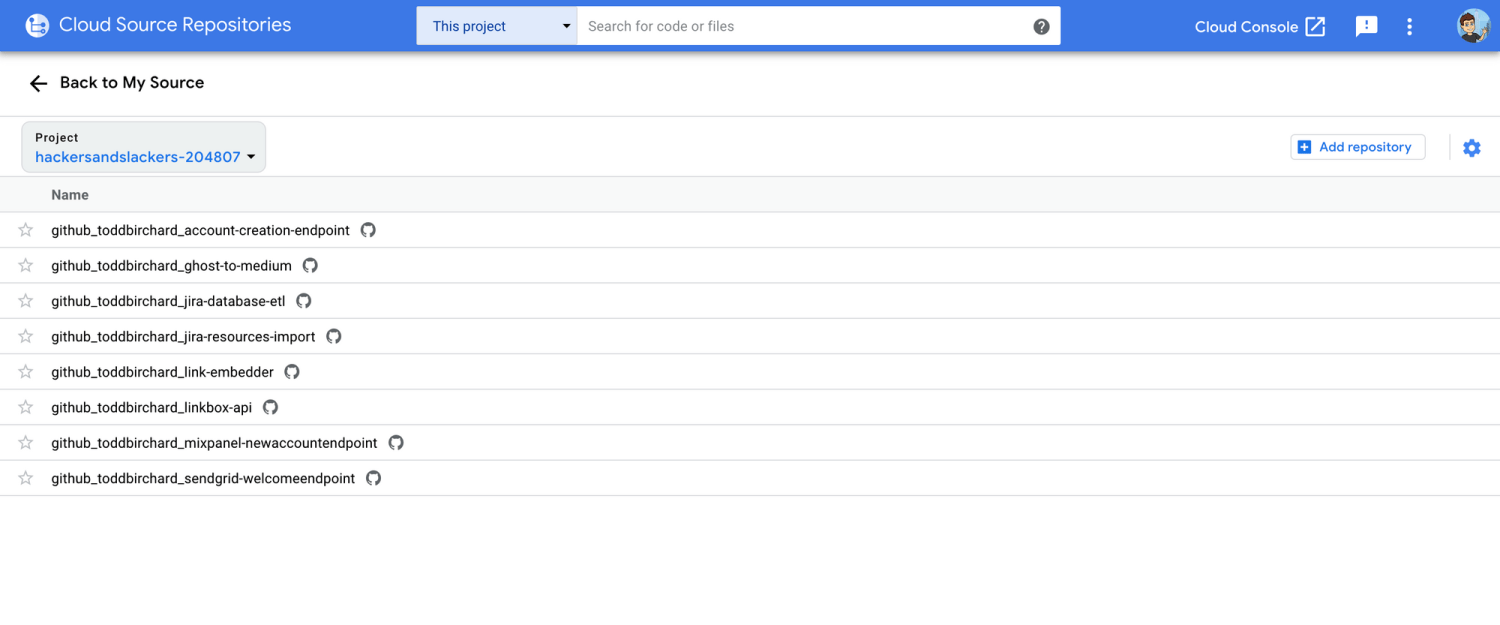The height and width of the screenshot is (625, 1500).
Task: Click GitHub icon beside ghost-to-medium
Action: (310, 265)
